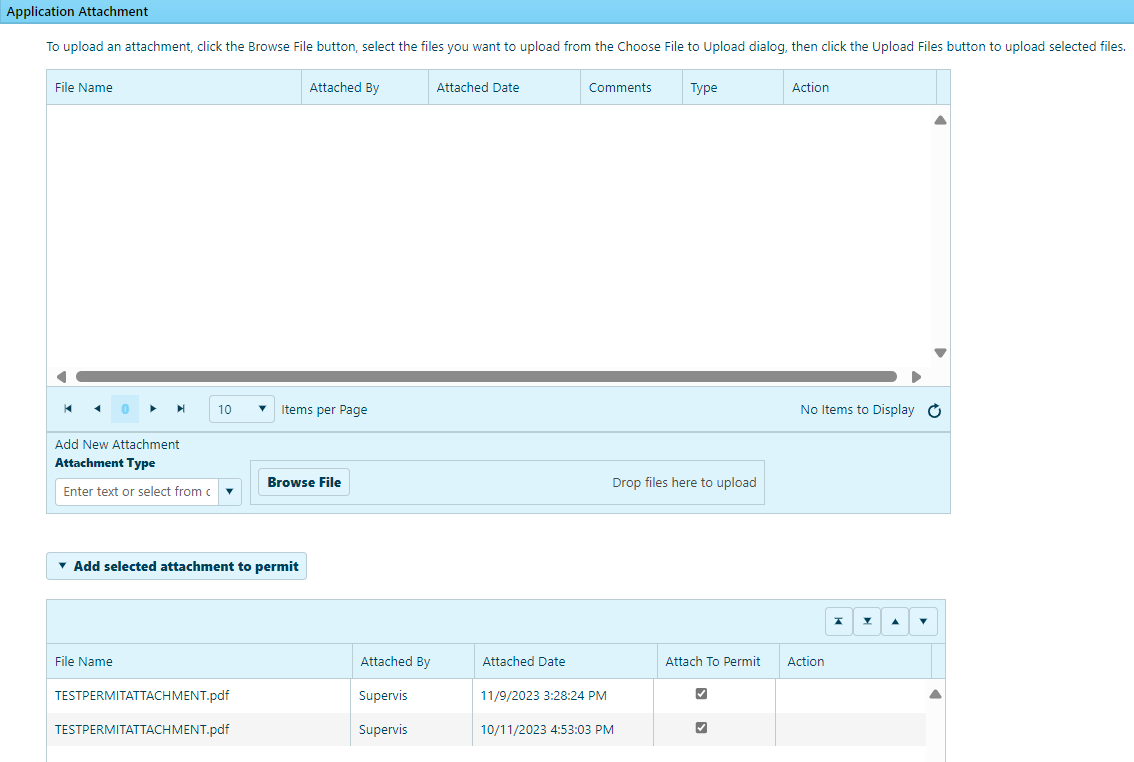Expand the Attachment Type dropdown arrow
The image size is (1134, 762).
pos(230,492)
